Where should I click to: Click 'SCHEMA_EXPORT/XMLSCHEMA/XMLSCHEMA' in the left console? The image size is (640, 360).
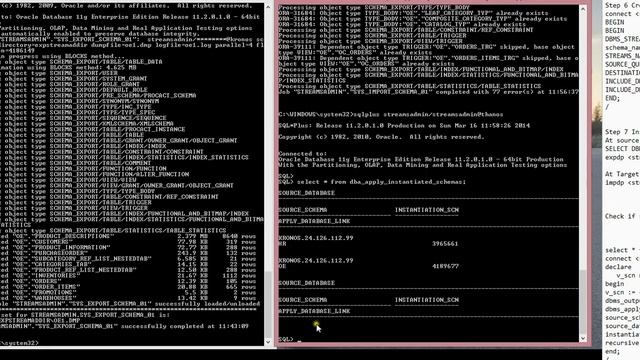tap(112, 123)
